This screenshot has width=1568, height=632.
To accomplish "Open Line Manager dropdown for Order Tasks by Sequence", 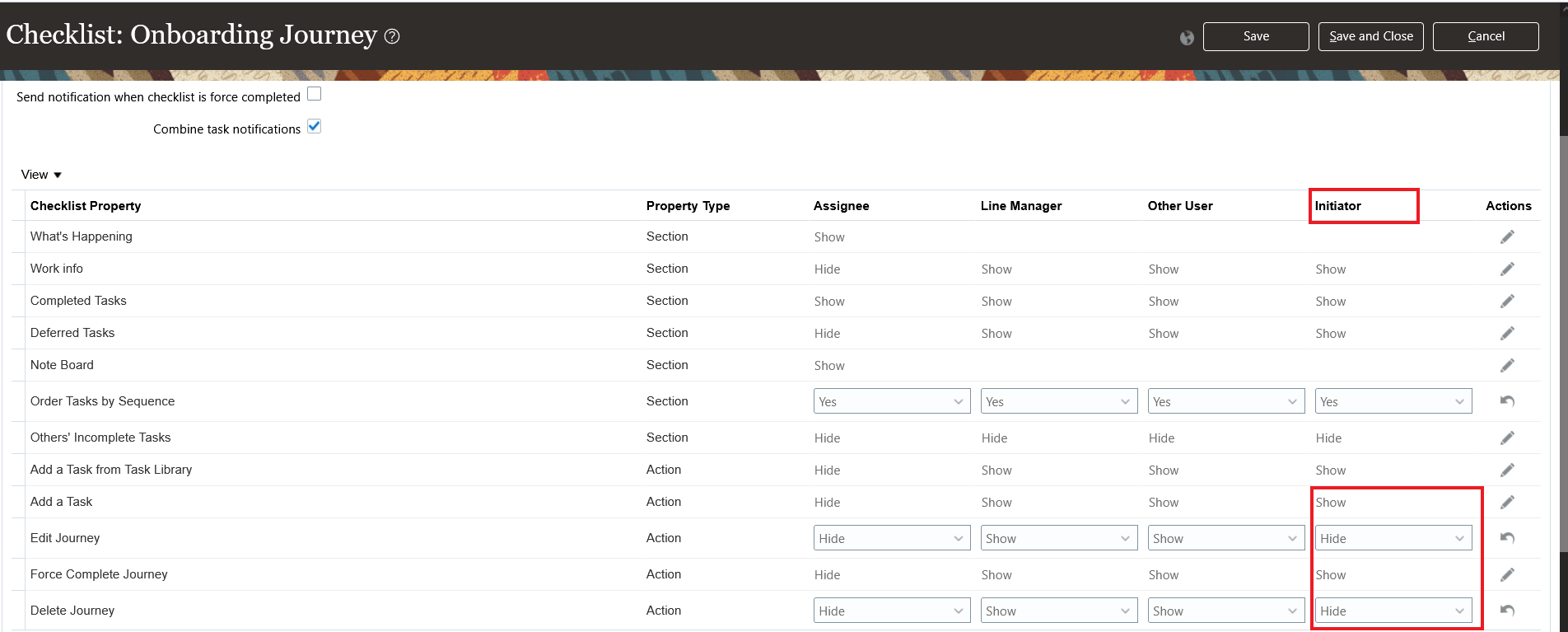I will tap(1059, 401).
